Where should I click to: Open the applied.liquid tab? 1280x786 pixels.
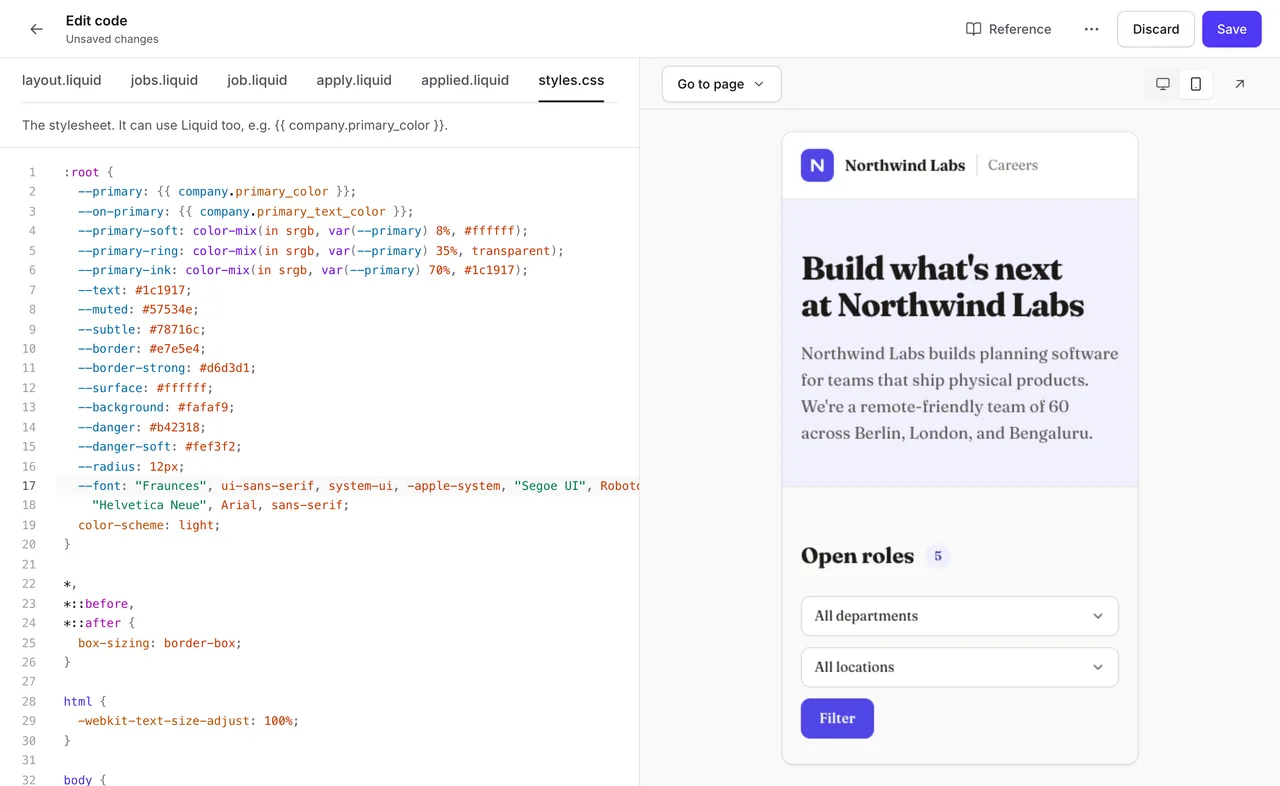pyautogui.click(x=465, y=80)
